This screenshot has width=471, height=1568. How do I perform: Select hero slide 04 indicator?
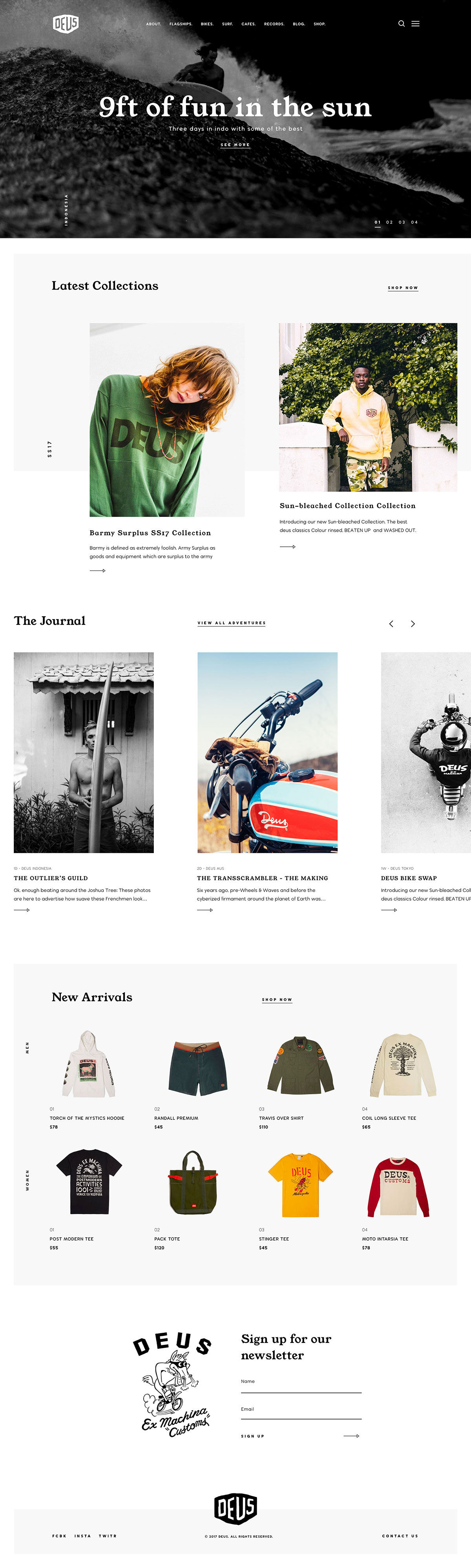click(414, 222)
